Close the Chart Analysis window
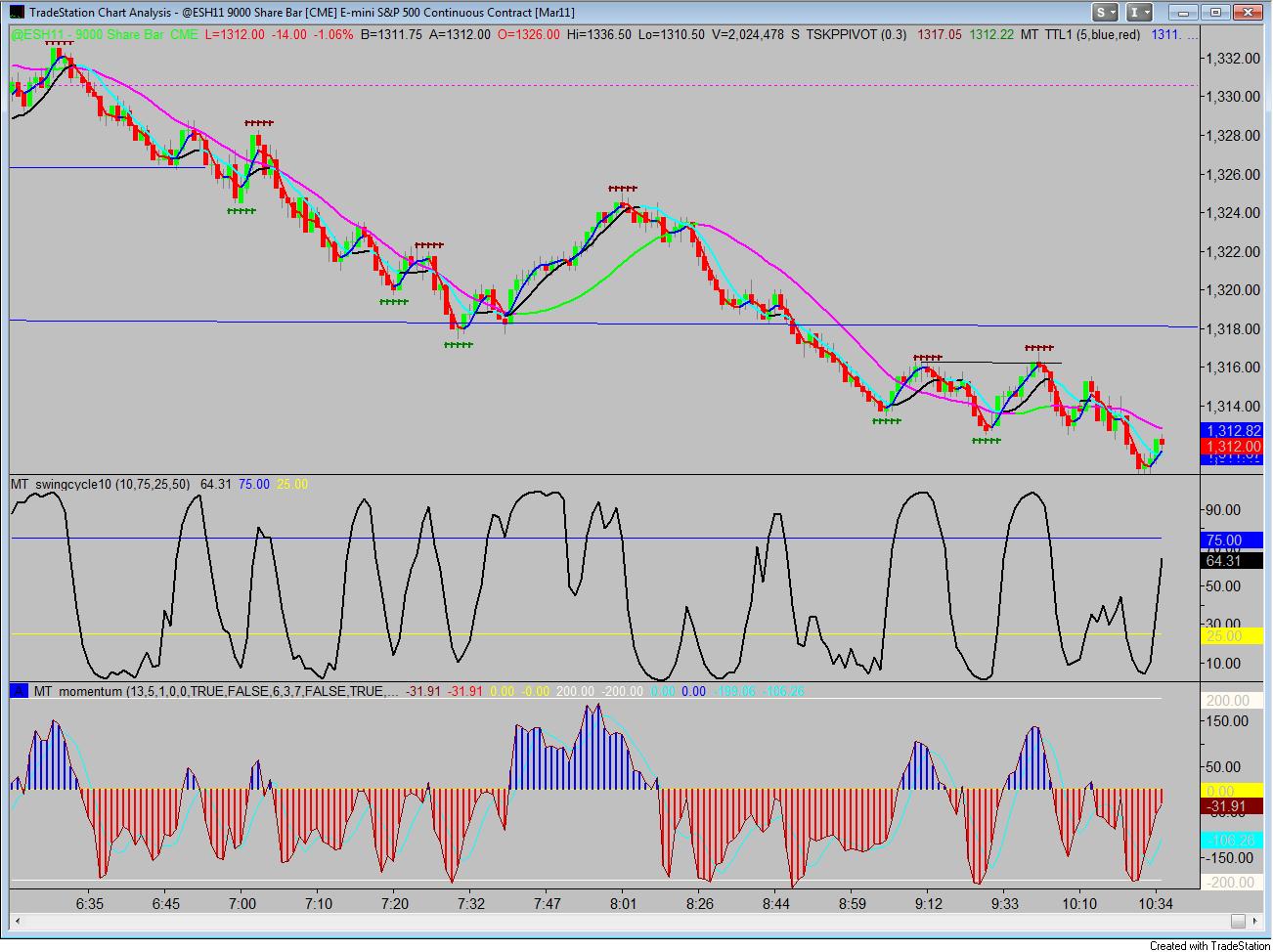This screenshot has height=952, width=1273. (1247, 13)
